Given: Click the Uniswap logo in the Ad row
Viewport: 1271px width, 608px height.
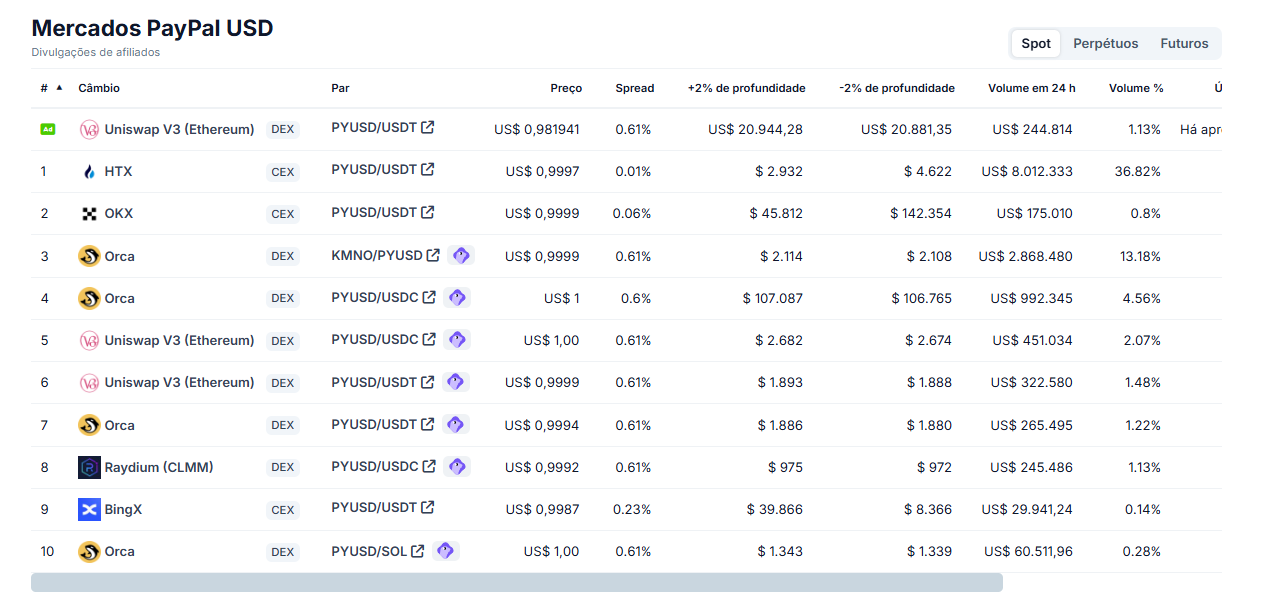Looking at the screenshot, I should pyautogui.click(x=90, y=129).
